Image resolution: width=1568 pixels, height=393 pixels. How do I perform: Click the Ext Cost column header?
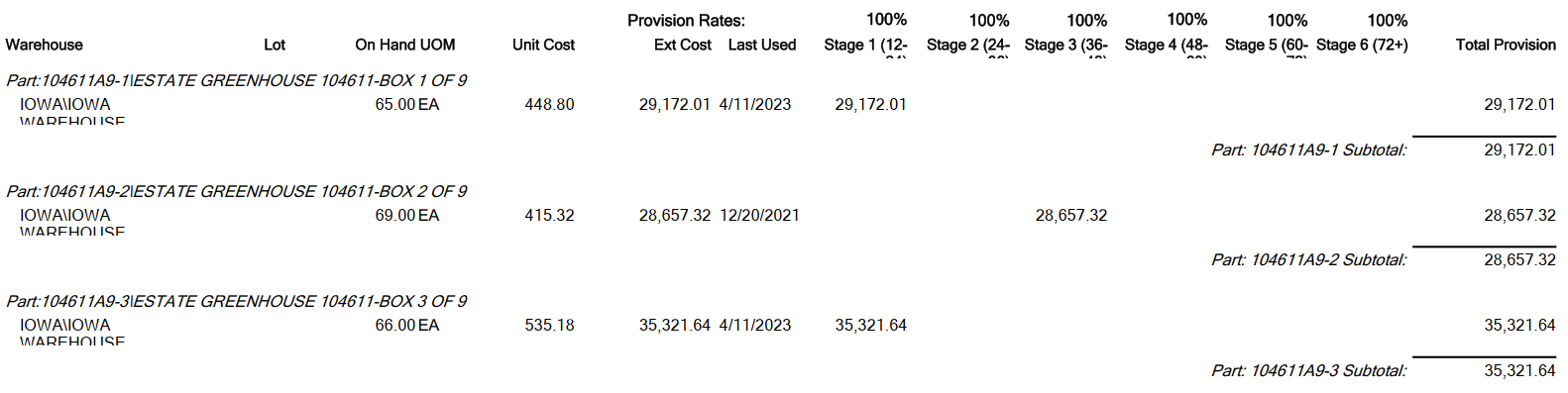coord(683,45)
